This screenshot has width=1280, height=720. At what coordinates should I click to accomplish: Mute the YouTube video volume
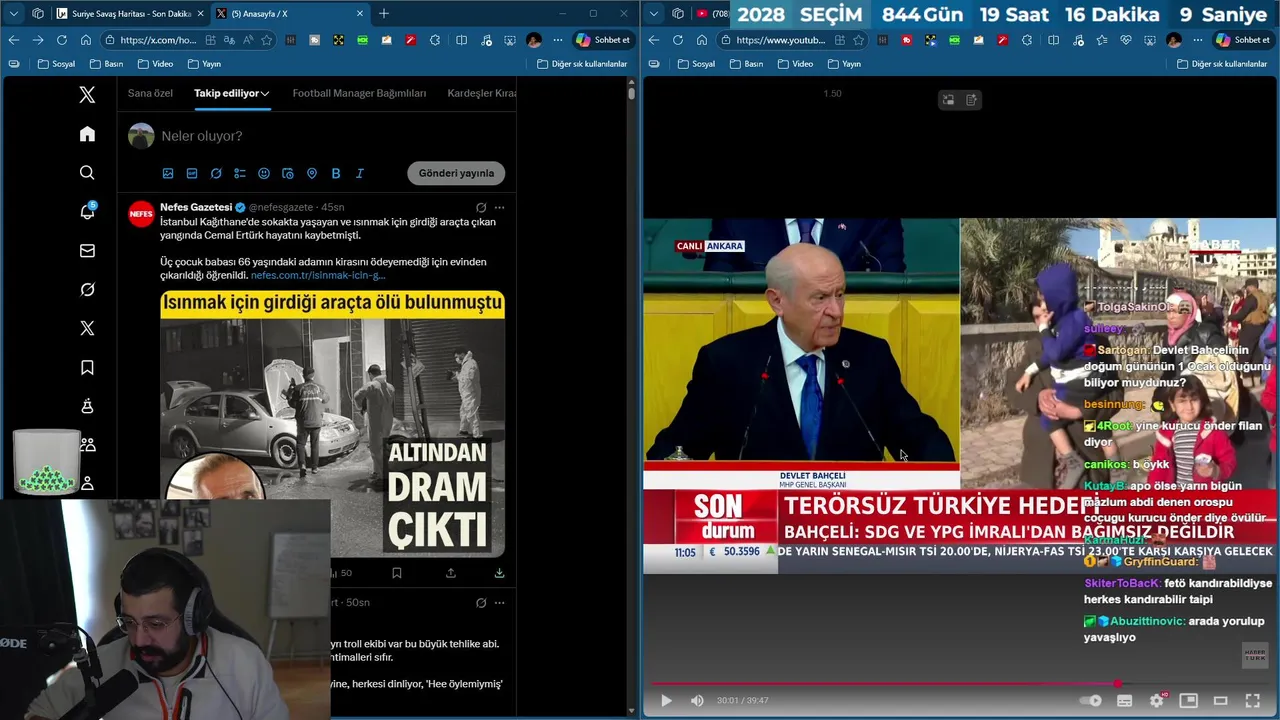pyautogui.click(x=697, y=701)
